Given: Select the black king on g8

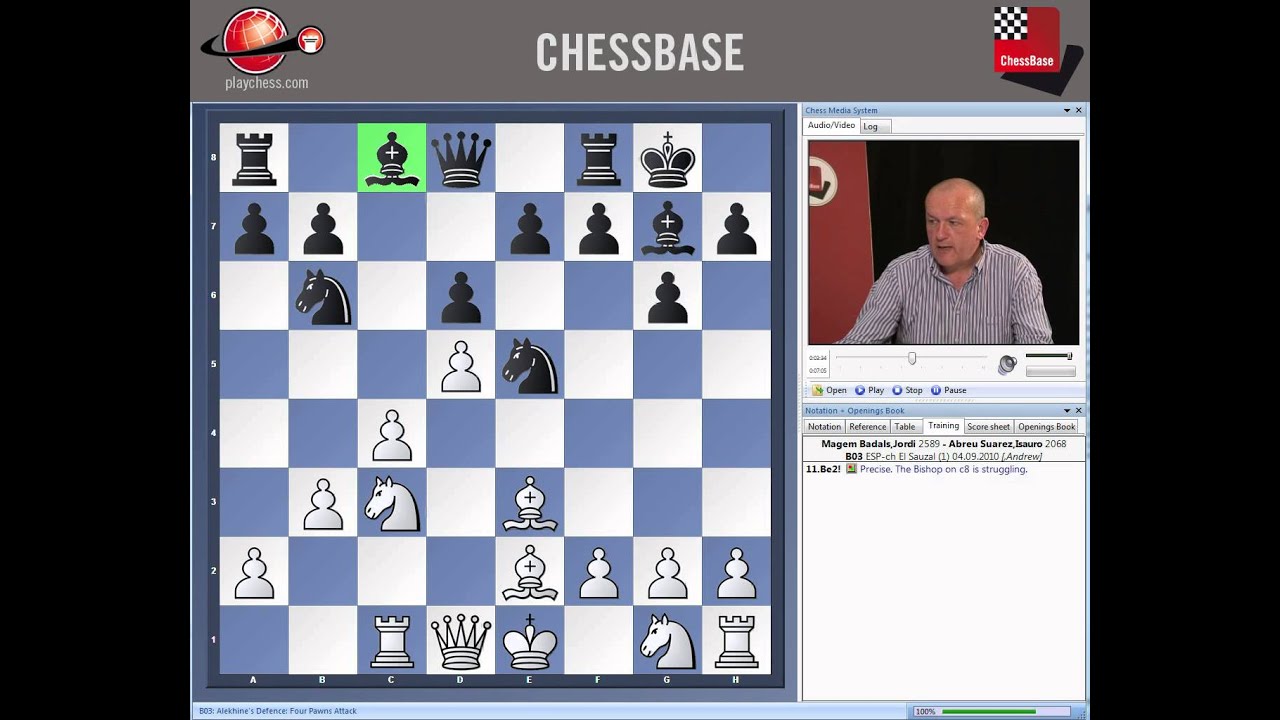Looking at the screenshot, I should click(x=668, y=158).
